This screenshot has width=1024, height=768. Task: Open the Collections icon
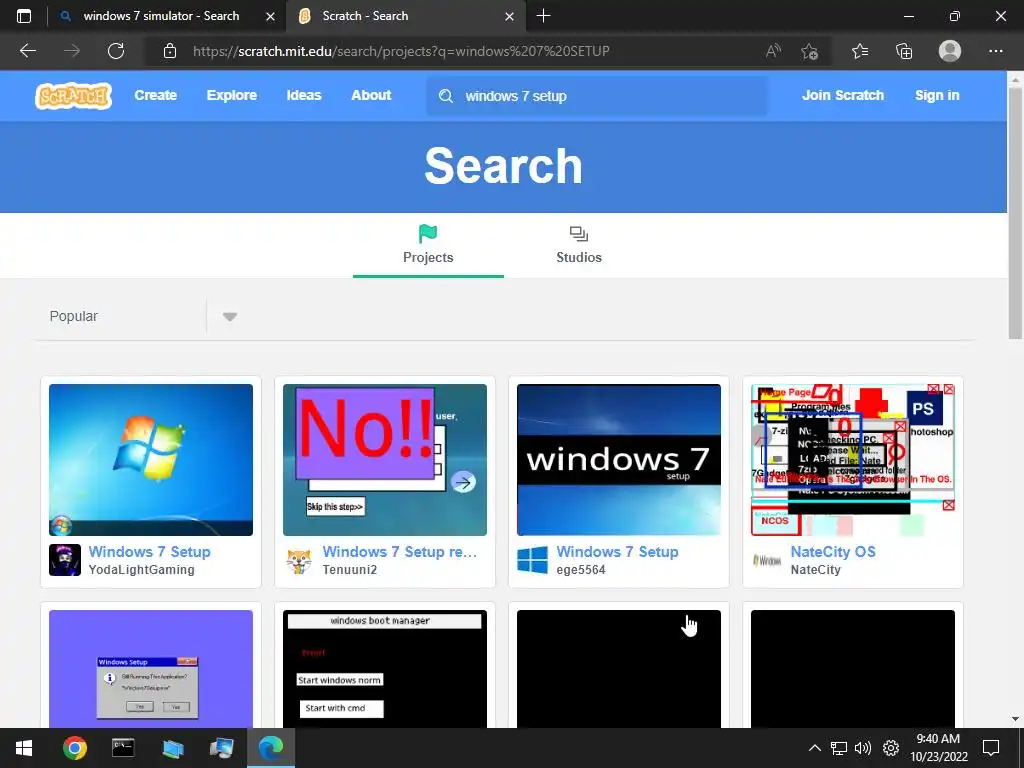click(904, 51)
